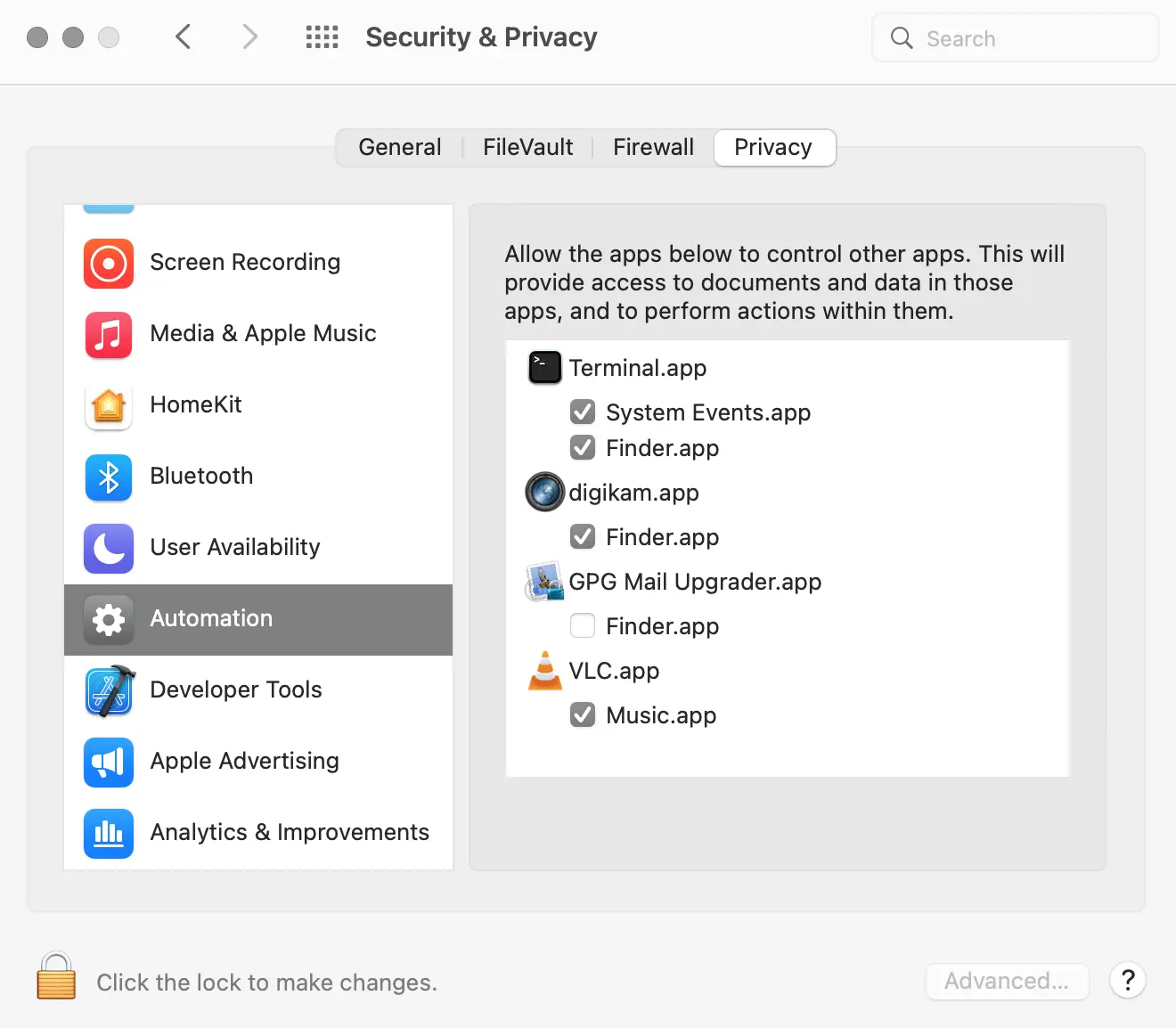Uncheck System Events.app under Terminal
1176x1028 pixels.
click(583, 412)
